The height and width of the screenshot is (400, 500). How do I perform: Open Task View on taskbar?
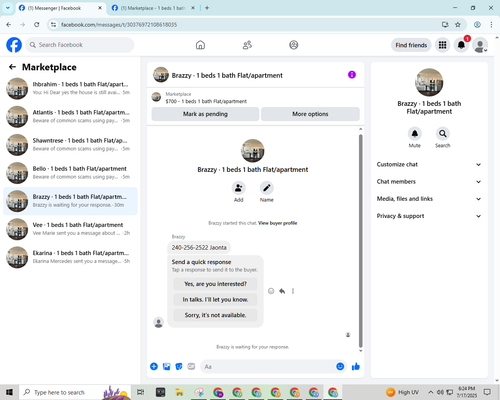pyautogui.click(x=141, y=392)
